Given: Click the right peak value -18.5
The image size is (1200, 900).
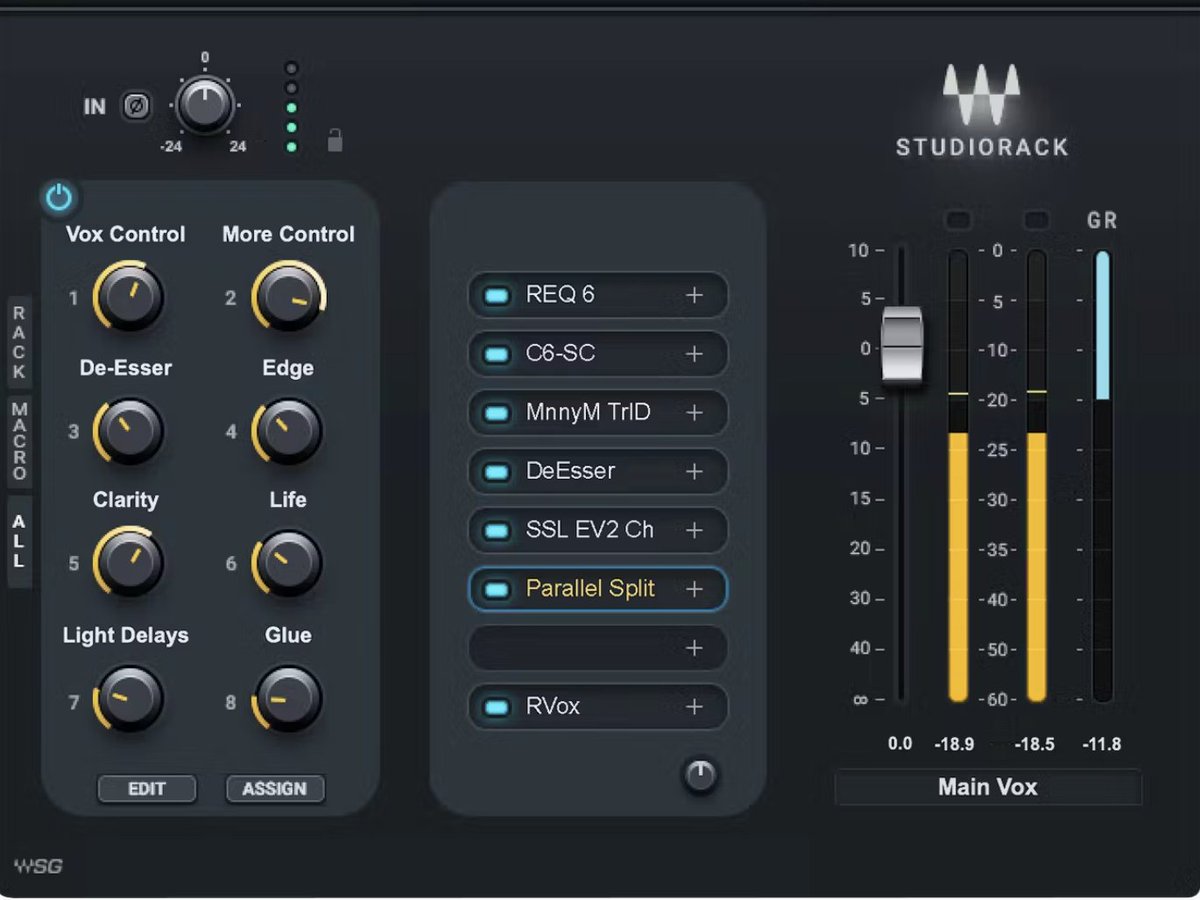Looking at the screenshot, I should 1034,744.
